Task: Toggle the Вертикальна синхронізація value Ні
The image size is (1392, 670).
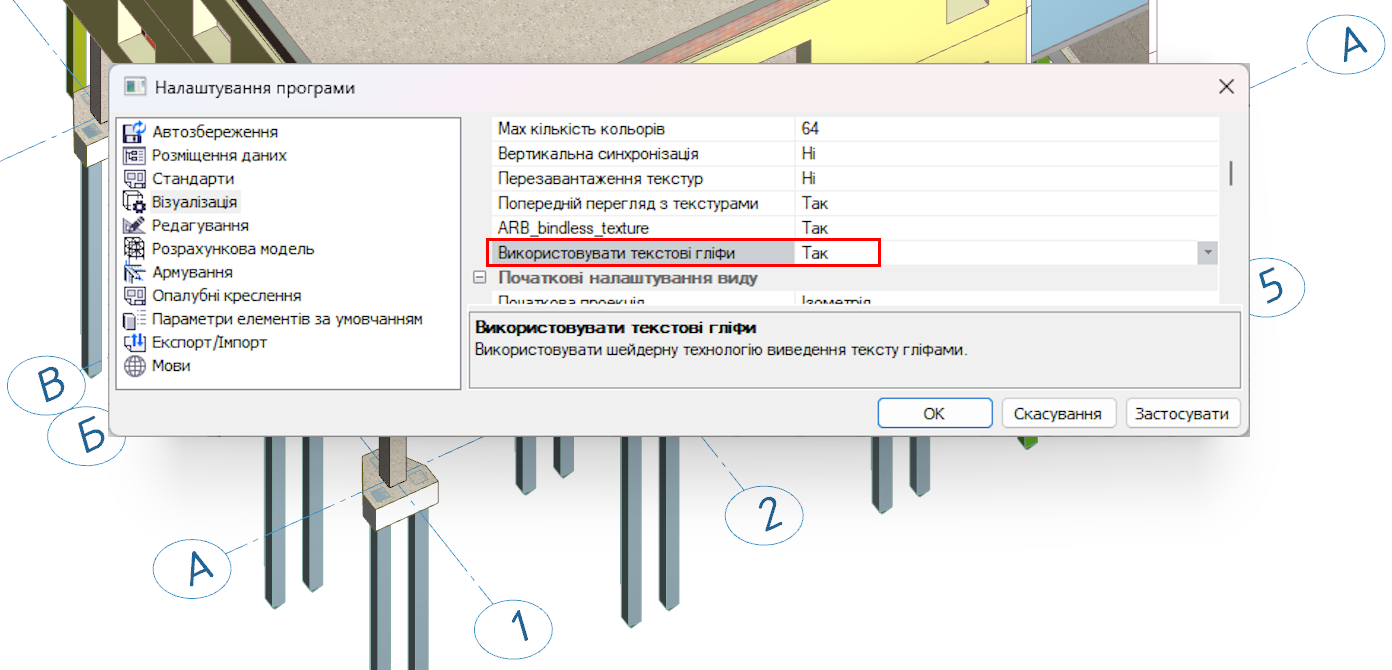Action: pyautogui.click(x=1006, y=154)
